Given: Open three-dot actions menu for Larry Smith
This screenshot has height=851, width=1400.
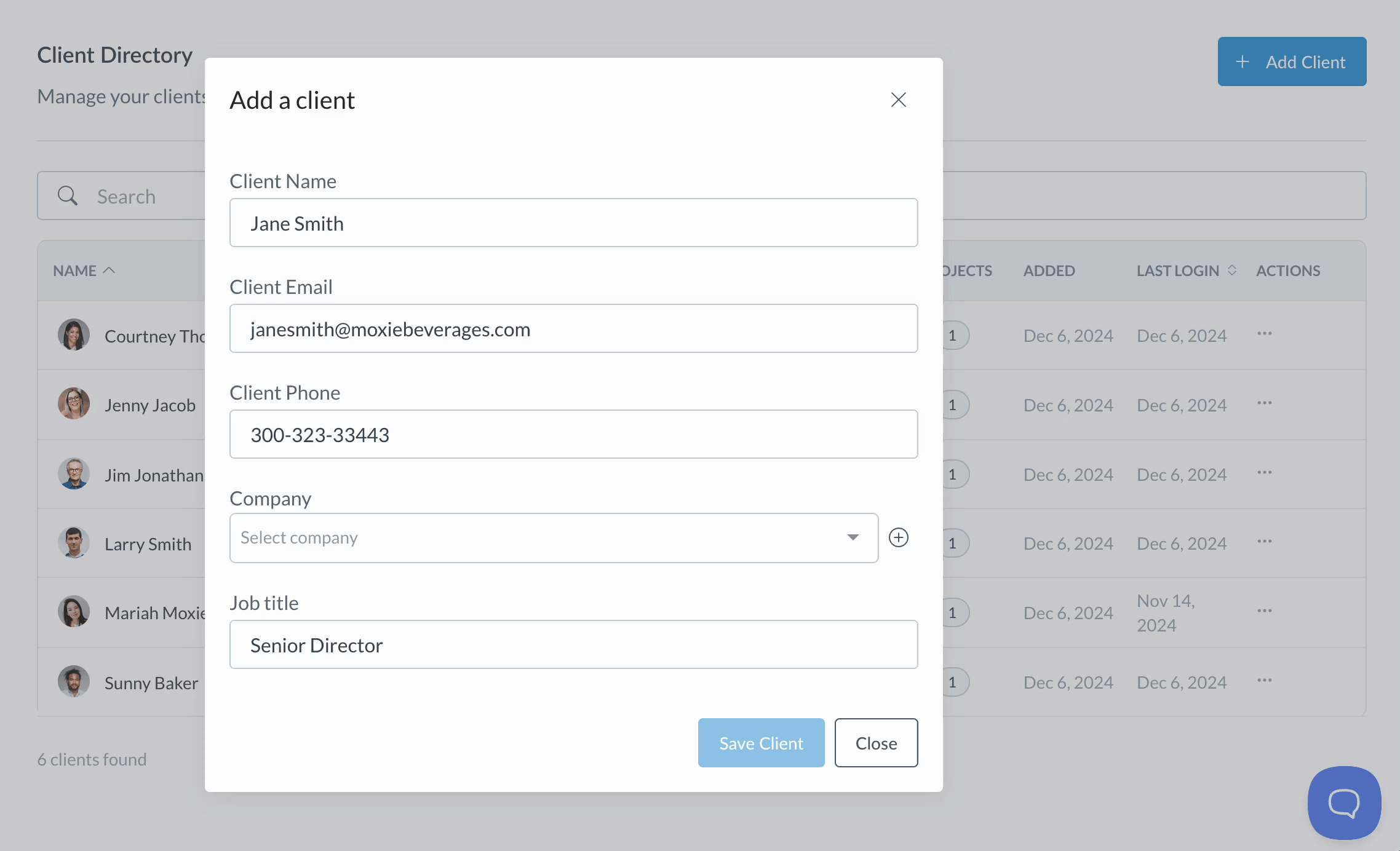Looking at the screenshot, I should pyautogui.click(x=1264, y=542).
